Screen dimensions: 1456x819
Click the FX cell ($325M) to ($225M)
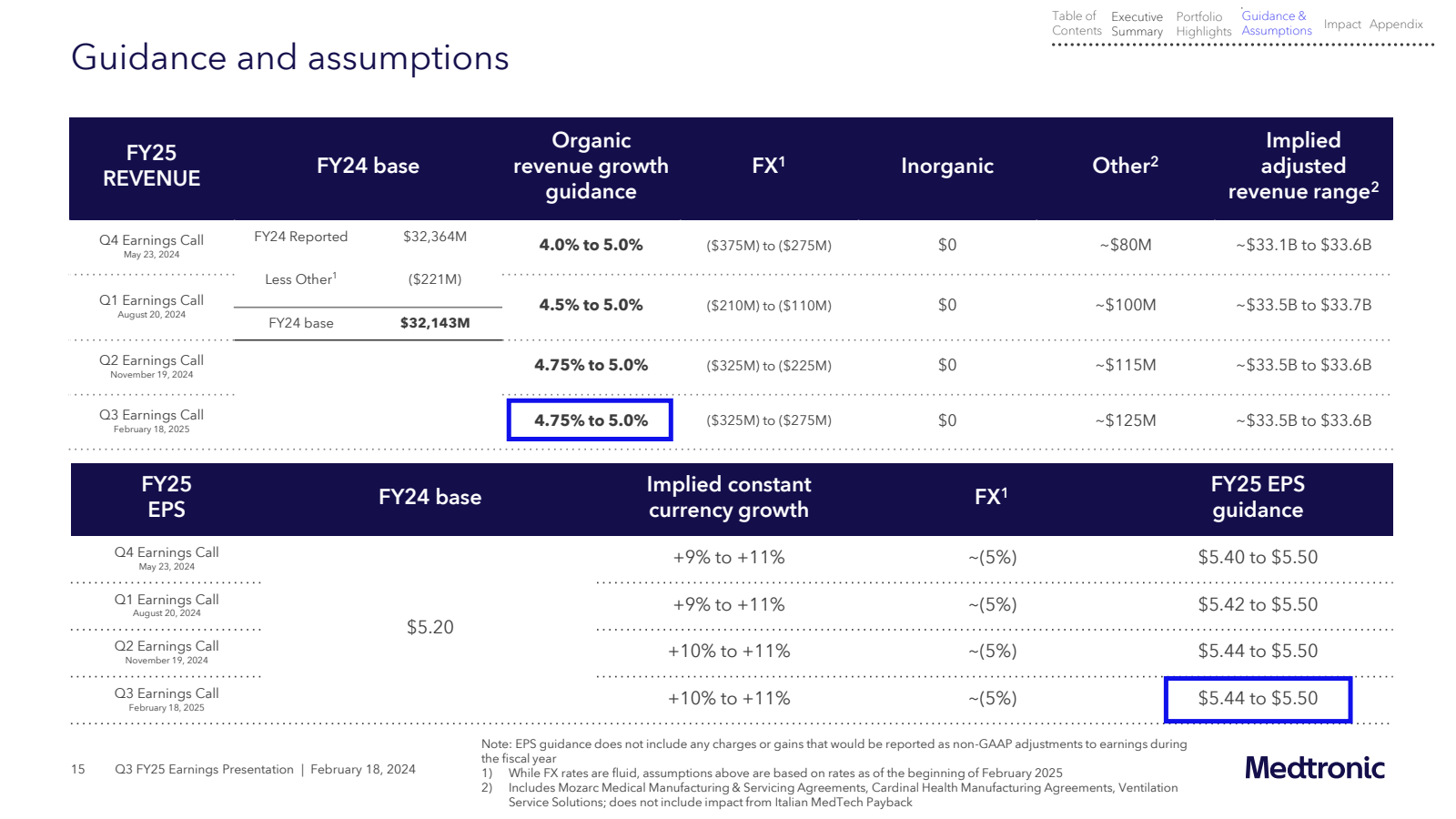coord(769,366)
